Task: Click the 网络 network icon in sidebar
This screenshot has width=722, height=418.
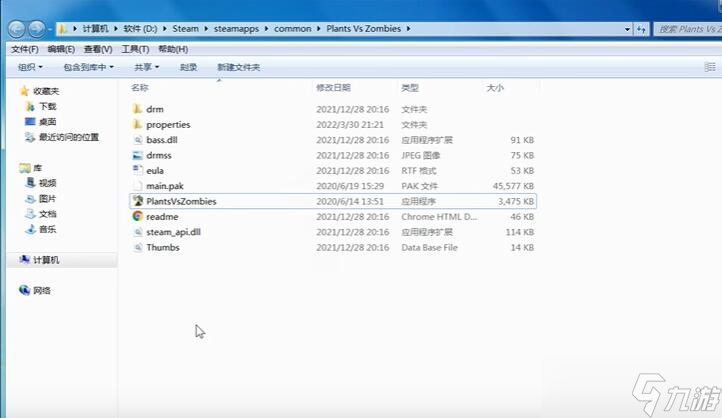Action: click(x=24, y=290)
